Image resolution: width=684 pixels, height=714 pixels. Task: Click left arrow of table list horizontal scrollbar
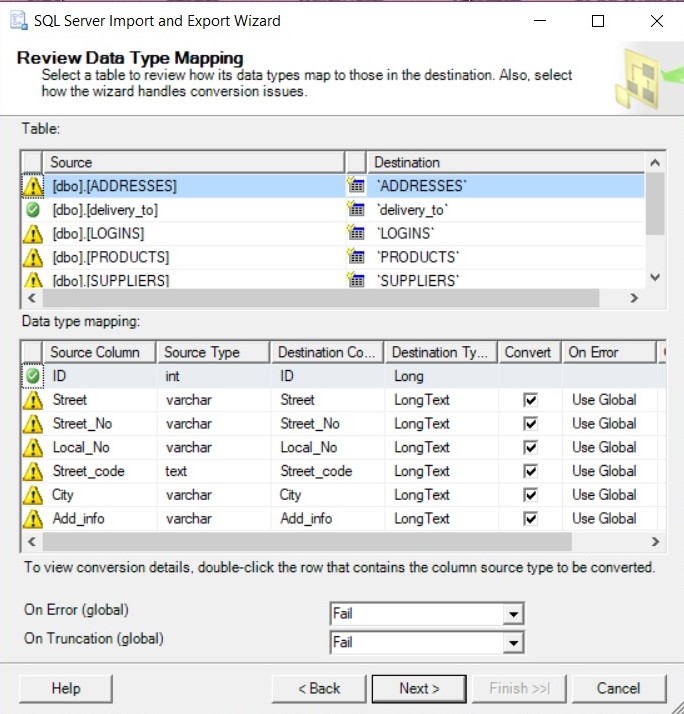click(x=32, y=298)
